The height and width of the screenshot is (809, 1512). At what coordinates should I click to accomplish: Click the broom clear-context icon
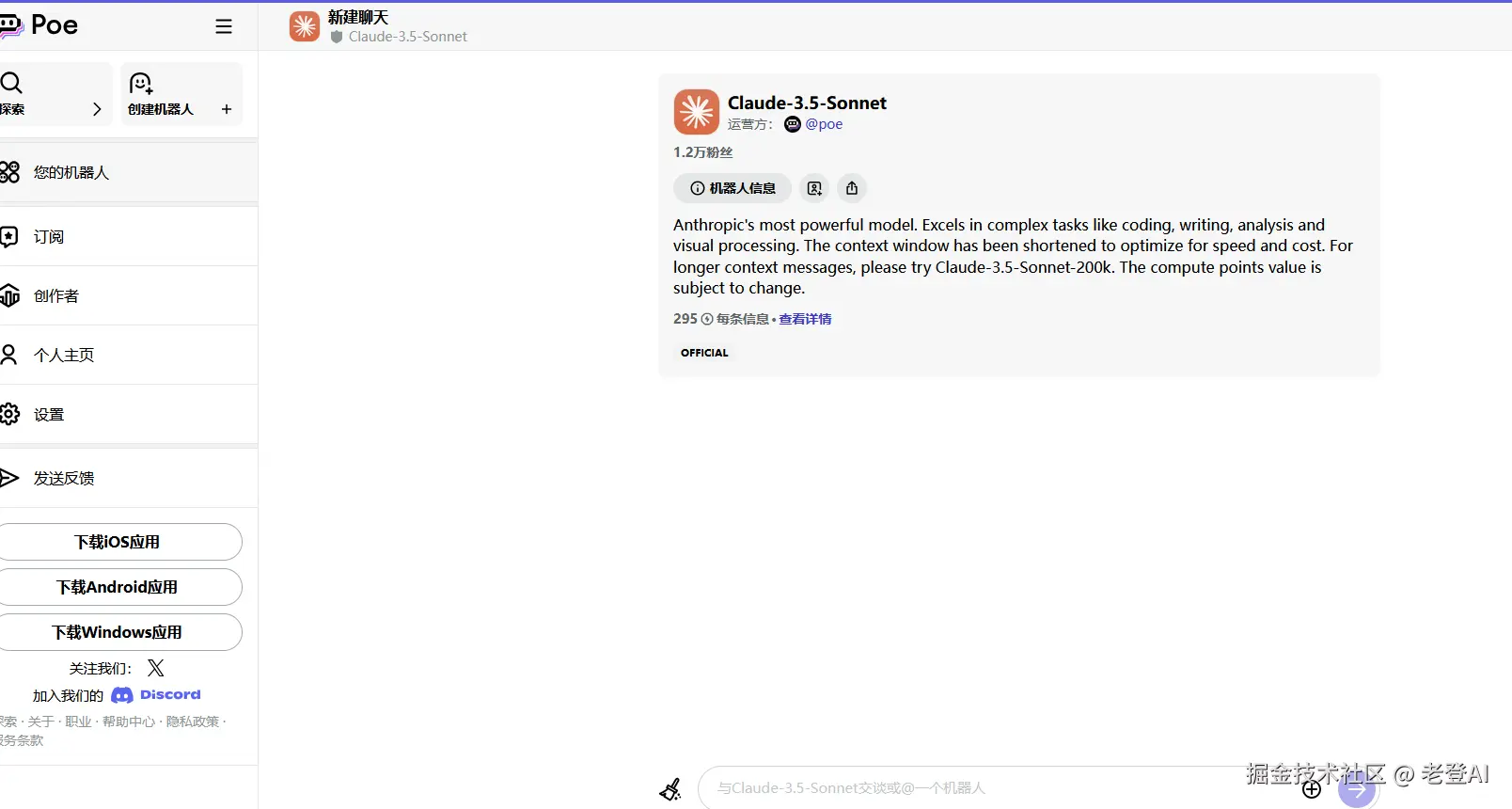[x=670, y=789]
